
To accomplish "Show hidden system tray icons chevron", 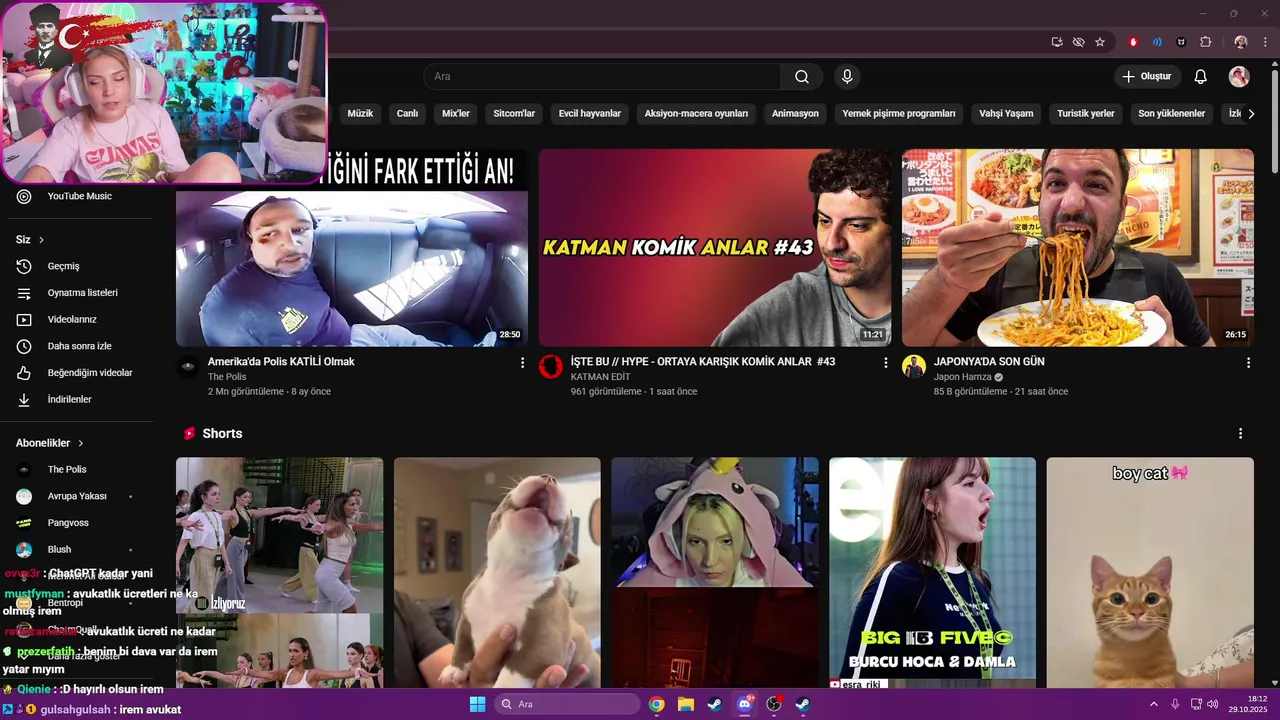I will 1153,704.
